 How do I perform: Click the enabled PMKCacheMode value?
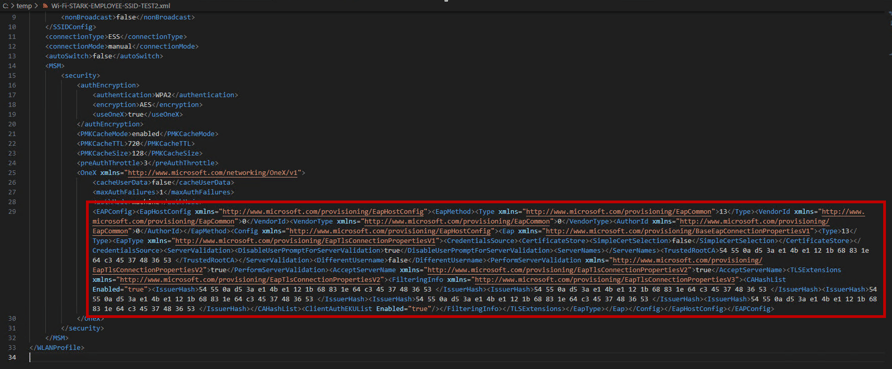click(x=144, y=134)
